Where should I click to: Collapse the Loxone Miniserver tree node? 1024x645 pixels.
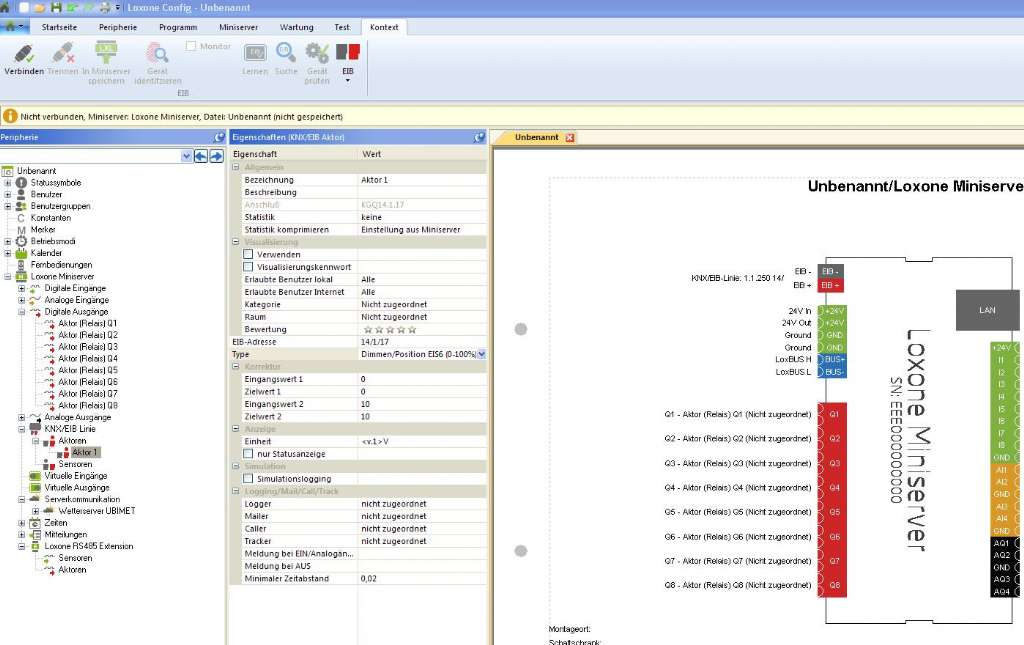8,276
